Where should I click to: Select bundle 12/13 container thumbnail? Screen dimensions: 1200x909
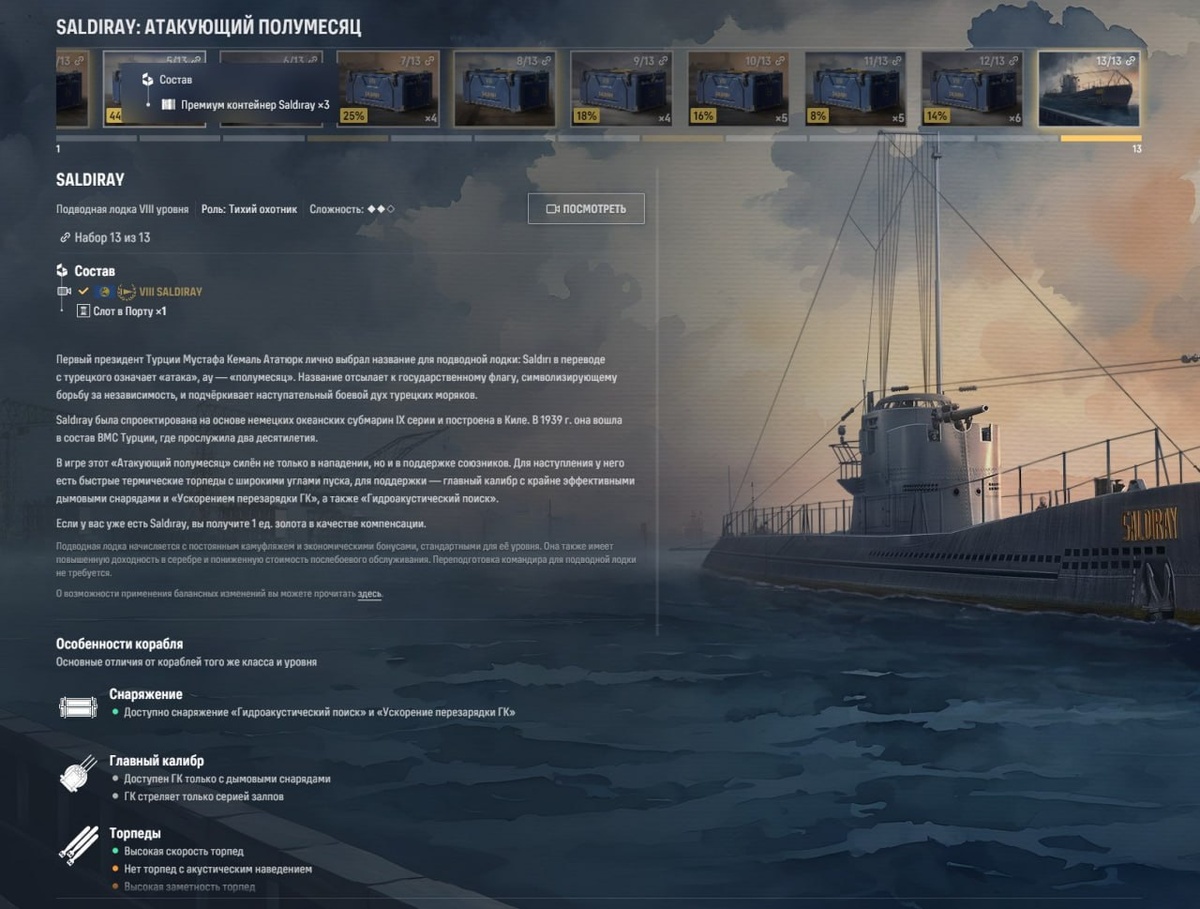tap(973, 89)
